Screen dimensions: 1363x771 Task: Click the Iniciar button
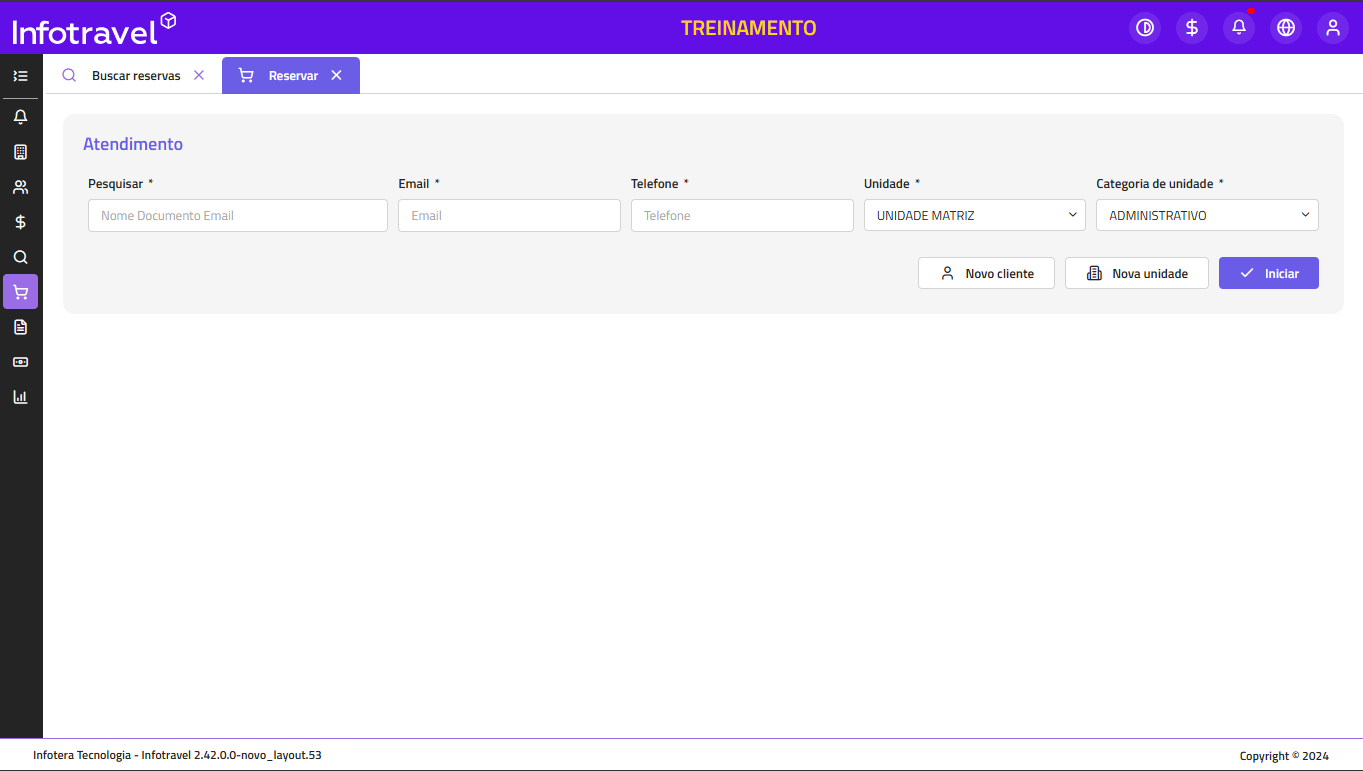click(1268, 274)
